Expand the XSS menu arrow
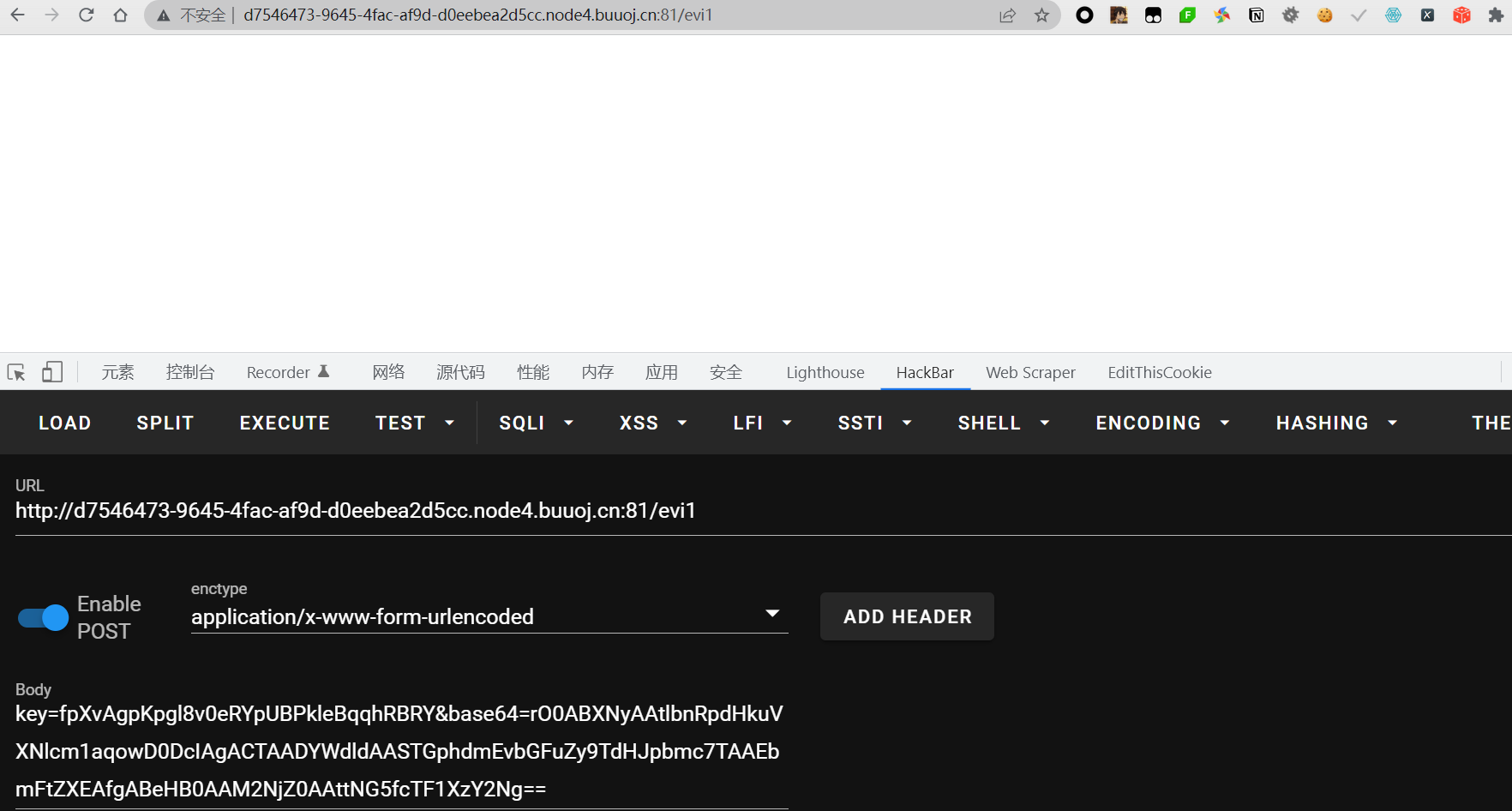Screen dimensions: 1512x811 coord(682,423)
